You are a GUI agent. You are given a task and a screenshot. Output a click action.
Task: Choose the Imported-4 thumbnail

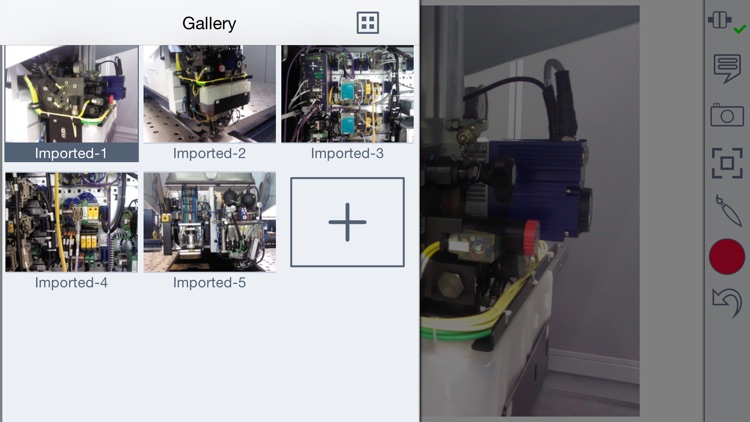[72, 222]
